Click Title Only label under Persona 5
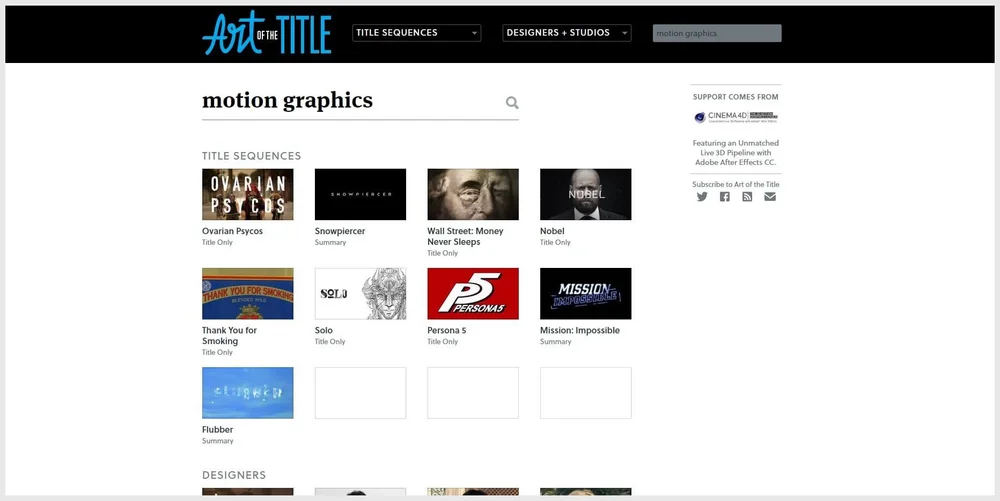Viewport: 1000px width, 501px height. coord(443,342)
